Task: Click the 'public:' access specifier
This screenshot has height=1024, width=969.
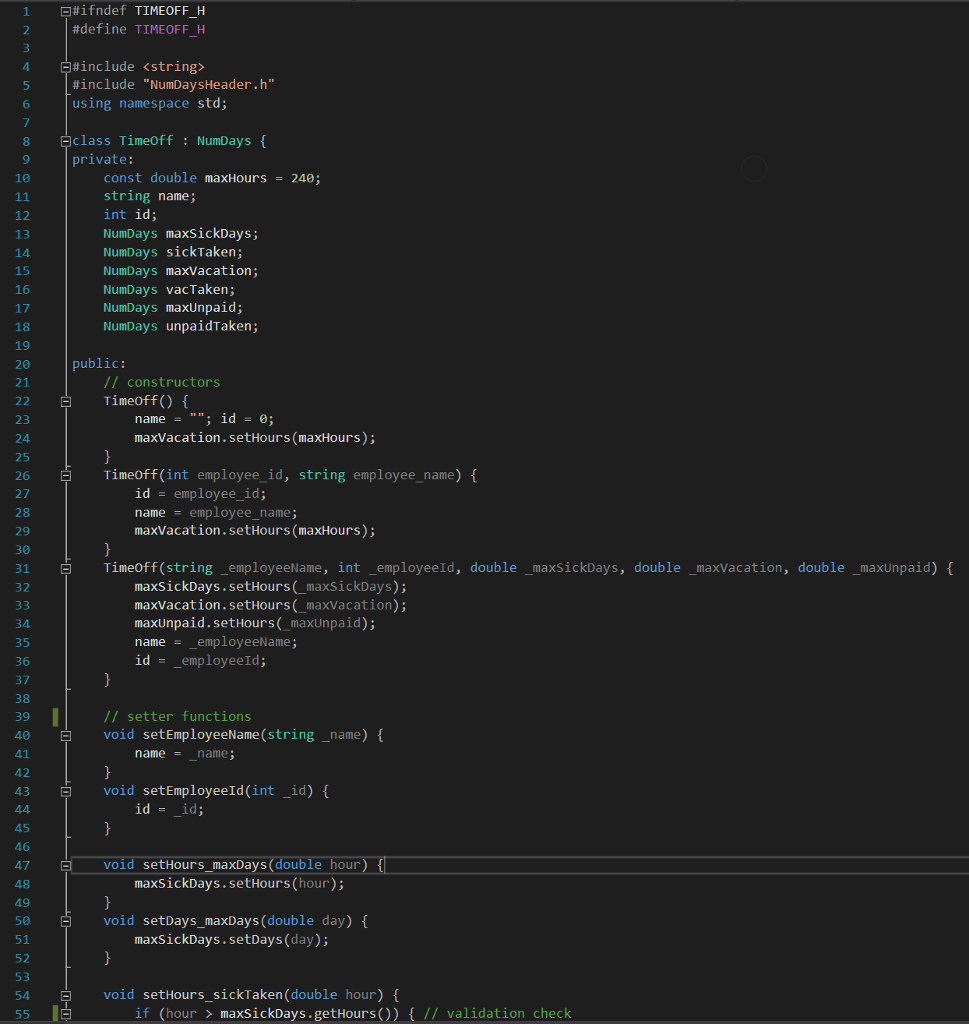Action: 99,364
